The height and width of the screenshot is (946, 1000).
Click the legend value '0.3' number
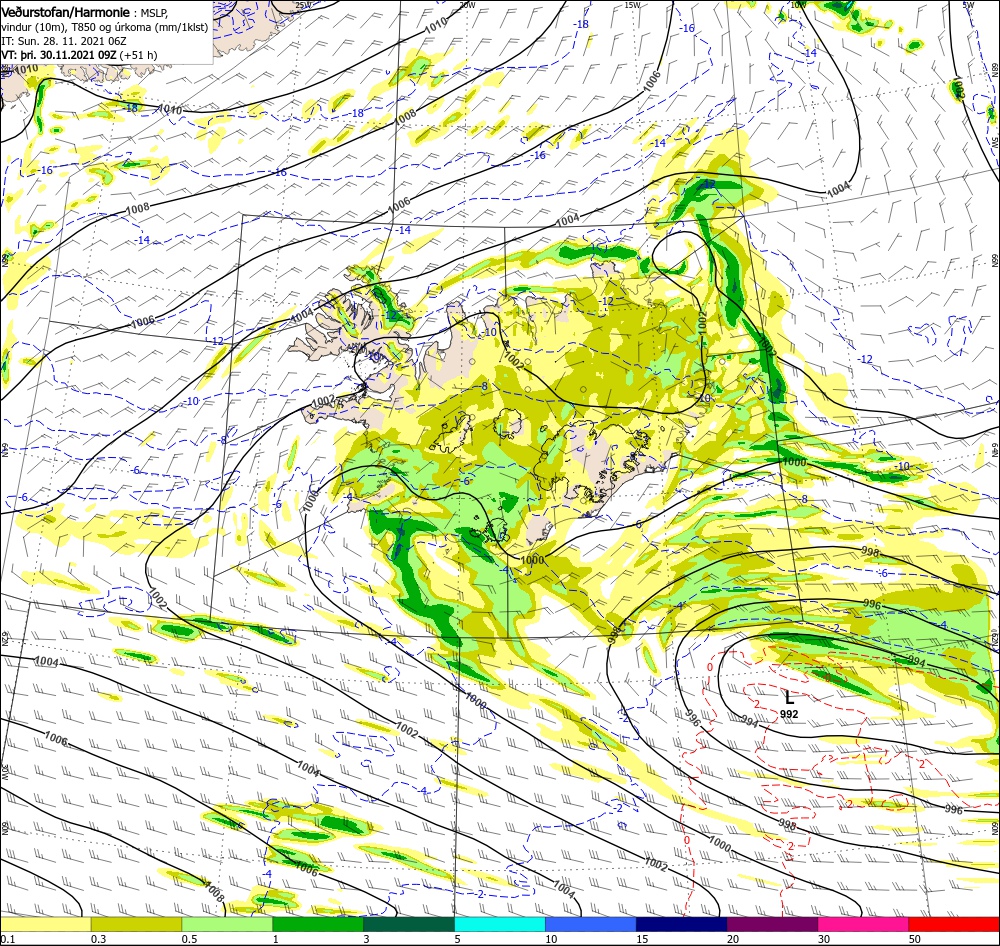click(x=98, y=939)
